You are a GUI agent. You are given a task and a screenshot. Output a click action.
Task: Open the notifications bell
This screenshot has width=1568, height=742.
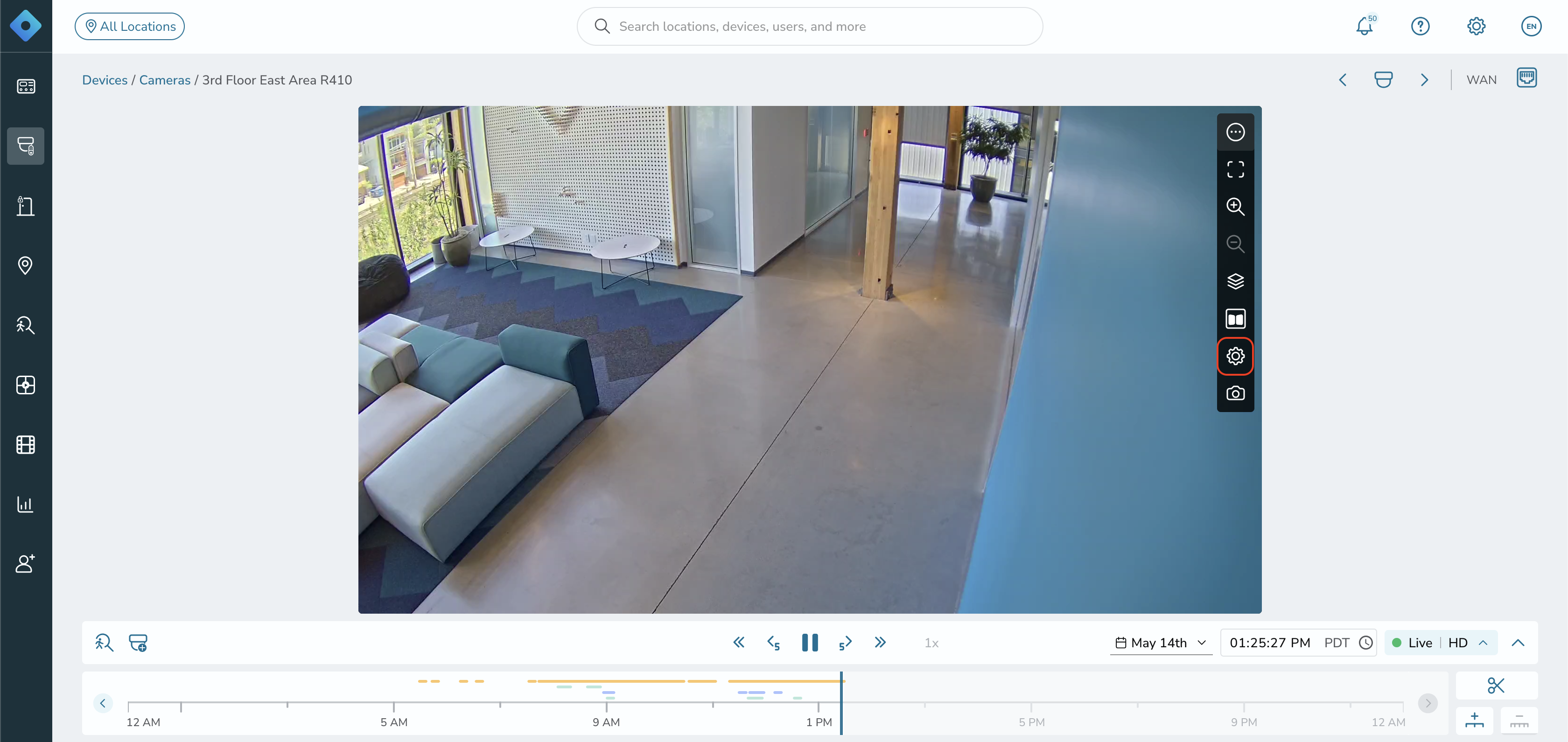pyautogui.click(x=1365, y=26)
